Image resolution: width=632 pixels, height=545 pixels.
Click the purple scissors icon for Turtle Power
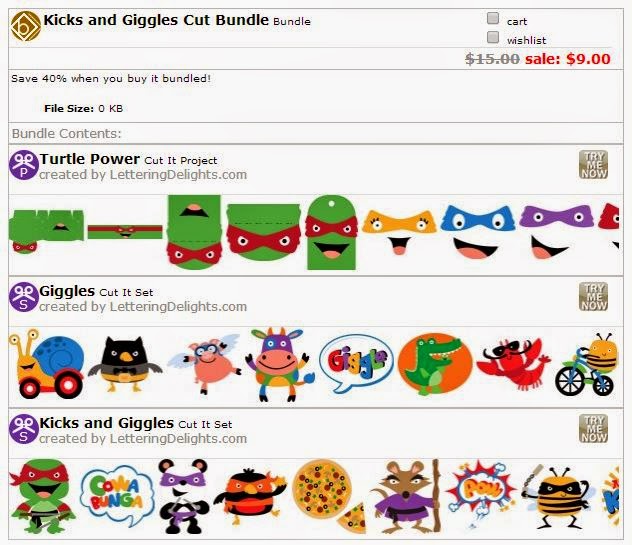coord(24,164)
